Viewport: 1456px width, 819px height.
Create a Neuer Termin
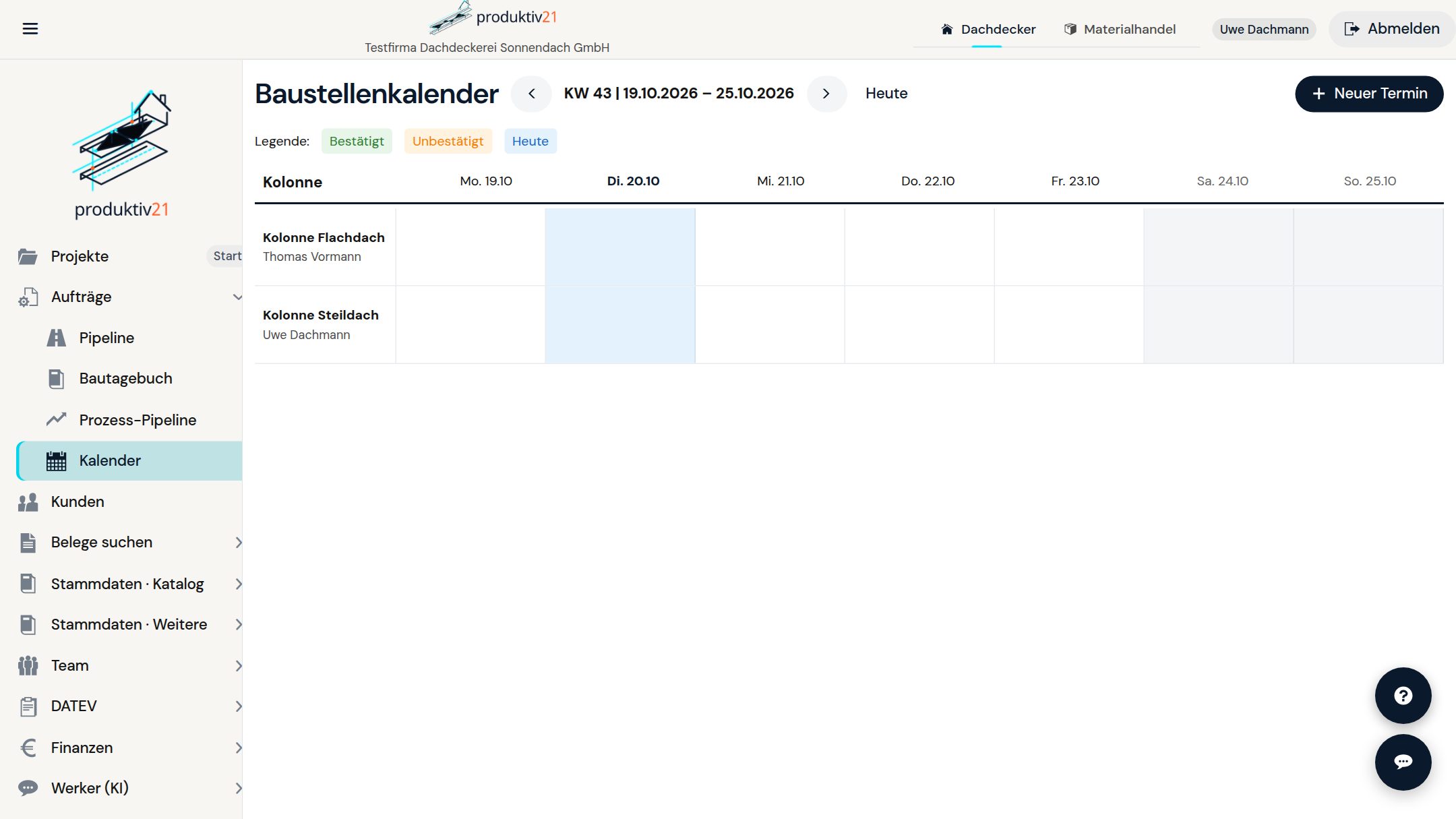tap(1369, 94)
